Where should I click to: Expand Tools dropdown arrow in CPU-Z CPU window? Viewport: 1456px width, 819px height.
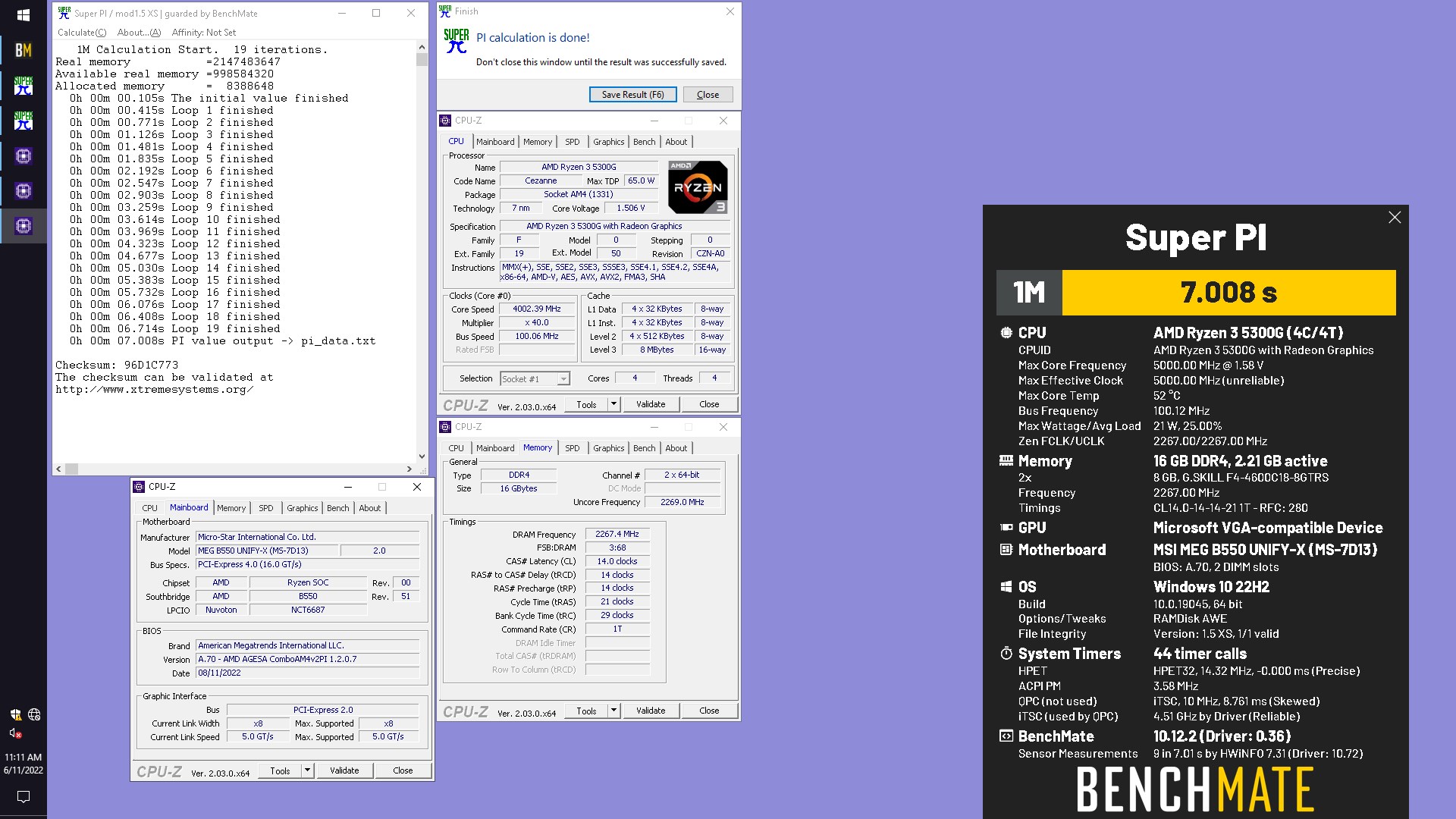(x=614, y=404)
